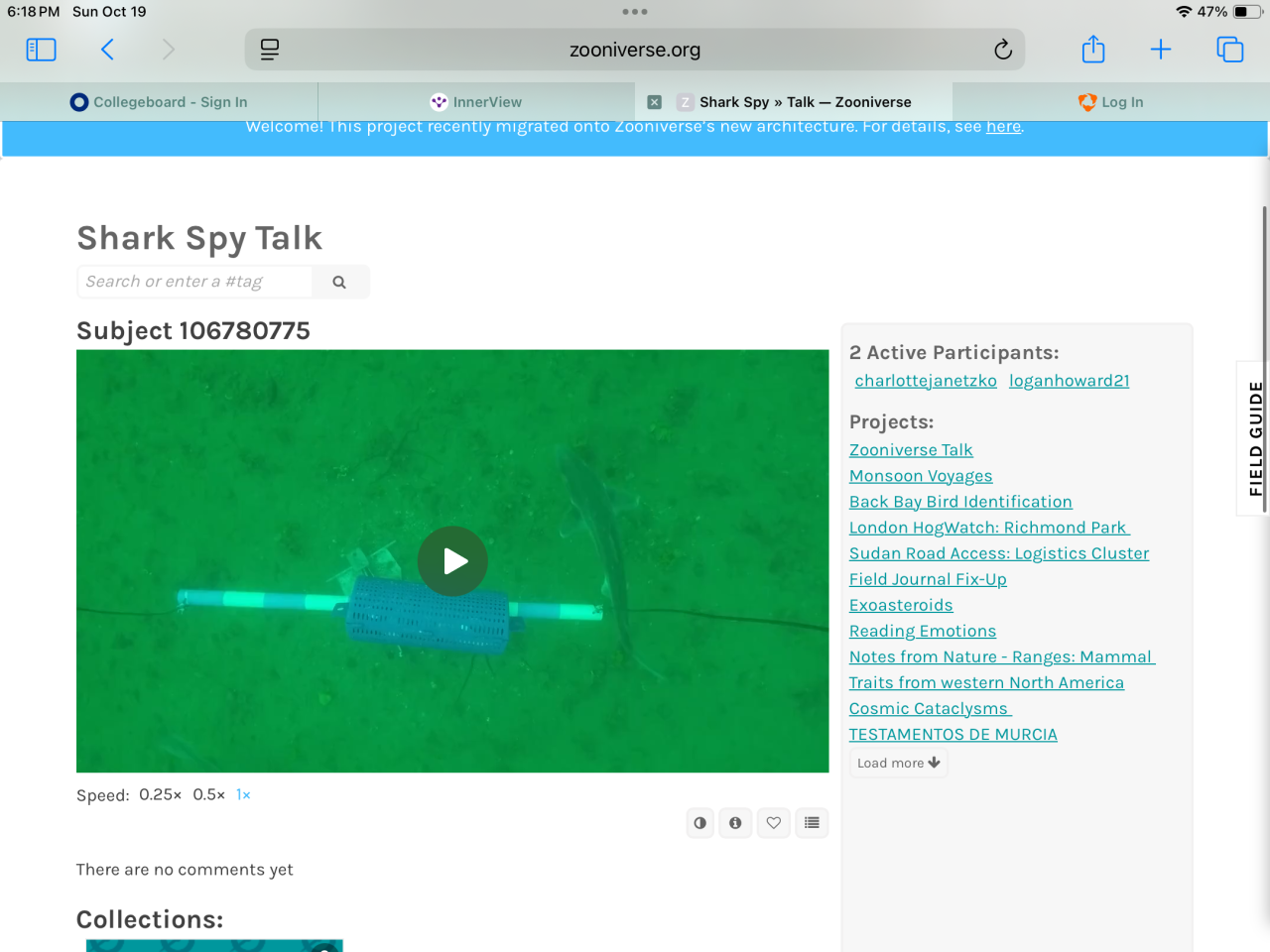Image resolution: width=1270 pixels, height=952 pixels.
Task: Switch to the Log In tab
Action: click(x=1111, y=102)
